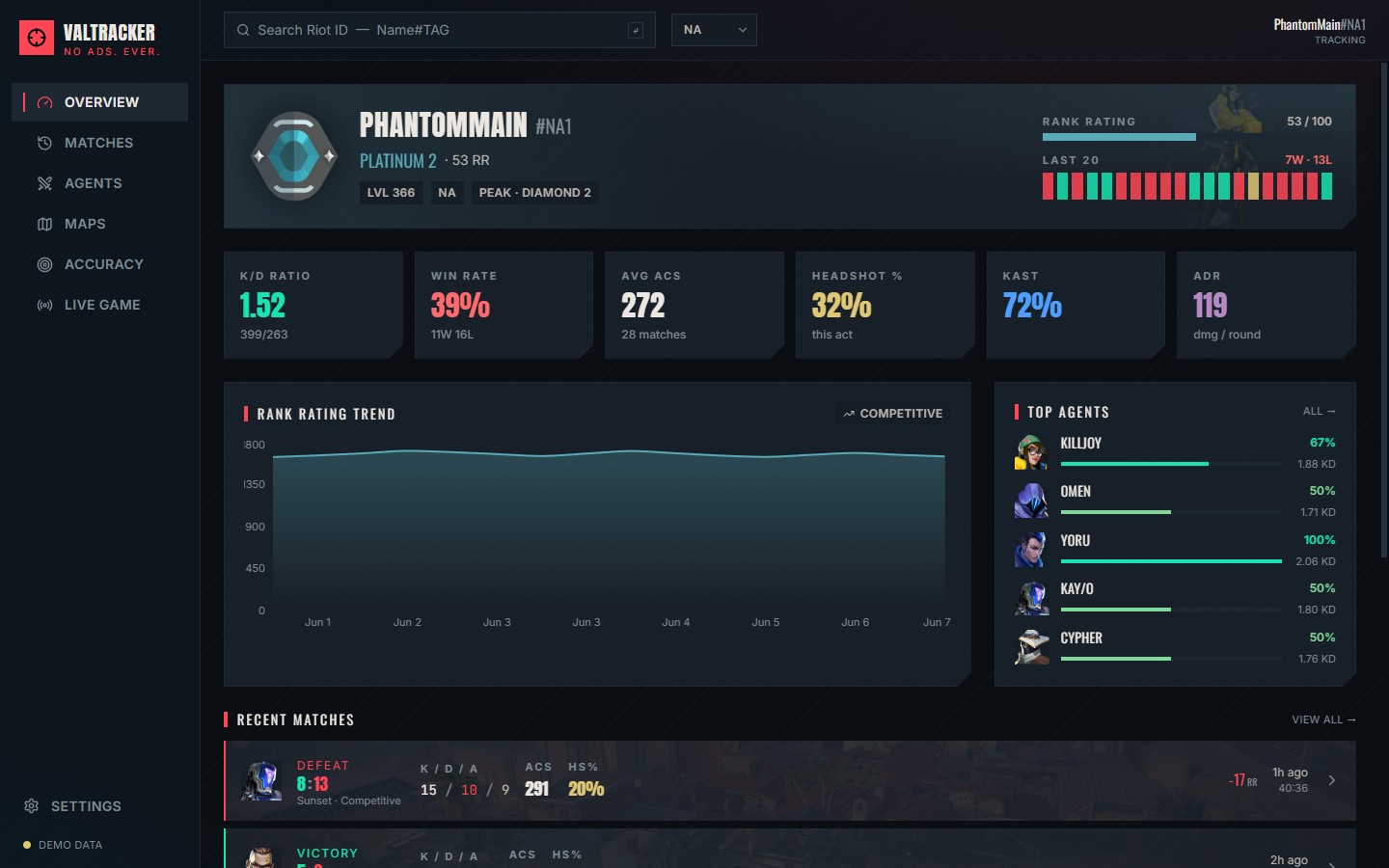Click Yoru win rate bar
This screenshot has height=868, width=1389.
pyautogui.click(x=1171, y=561)
